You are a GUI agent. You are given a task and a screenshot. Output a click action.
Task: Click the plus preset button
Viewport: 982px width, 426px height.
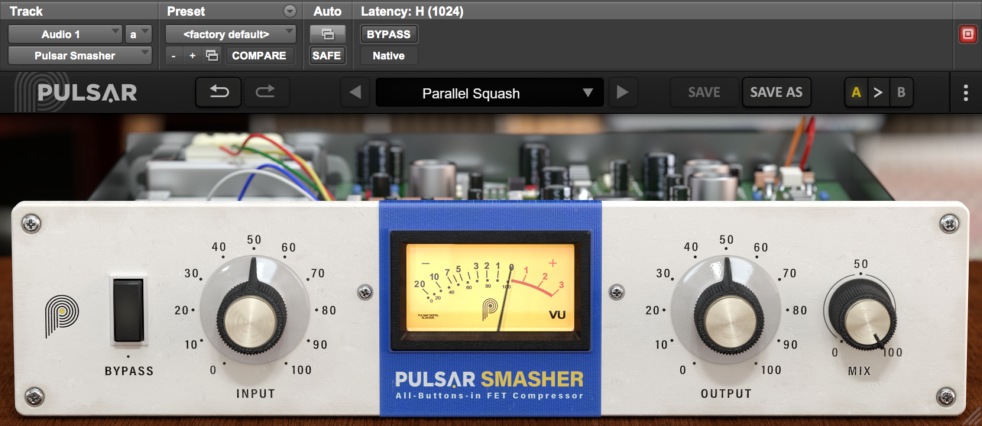pos(192,56)
